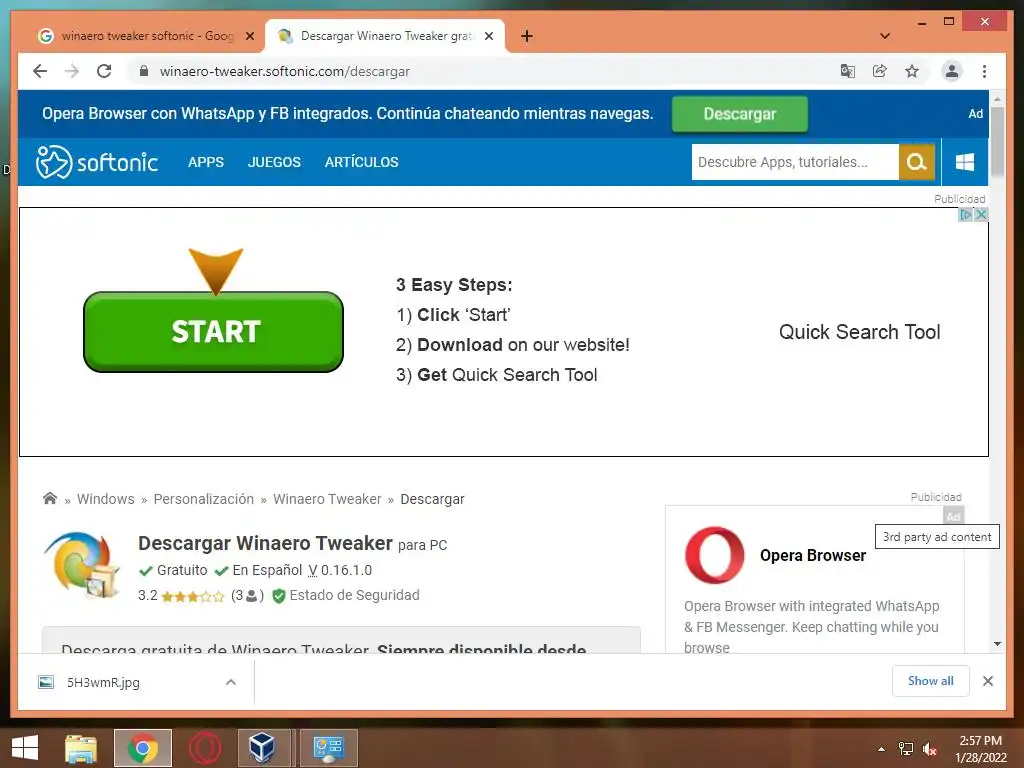
Task: Open the Winaero Tweaker breadcrumb link
Action: (327, 499)
